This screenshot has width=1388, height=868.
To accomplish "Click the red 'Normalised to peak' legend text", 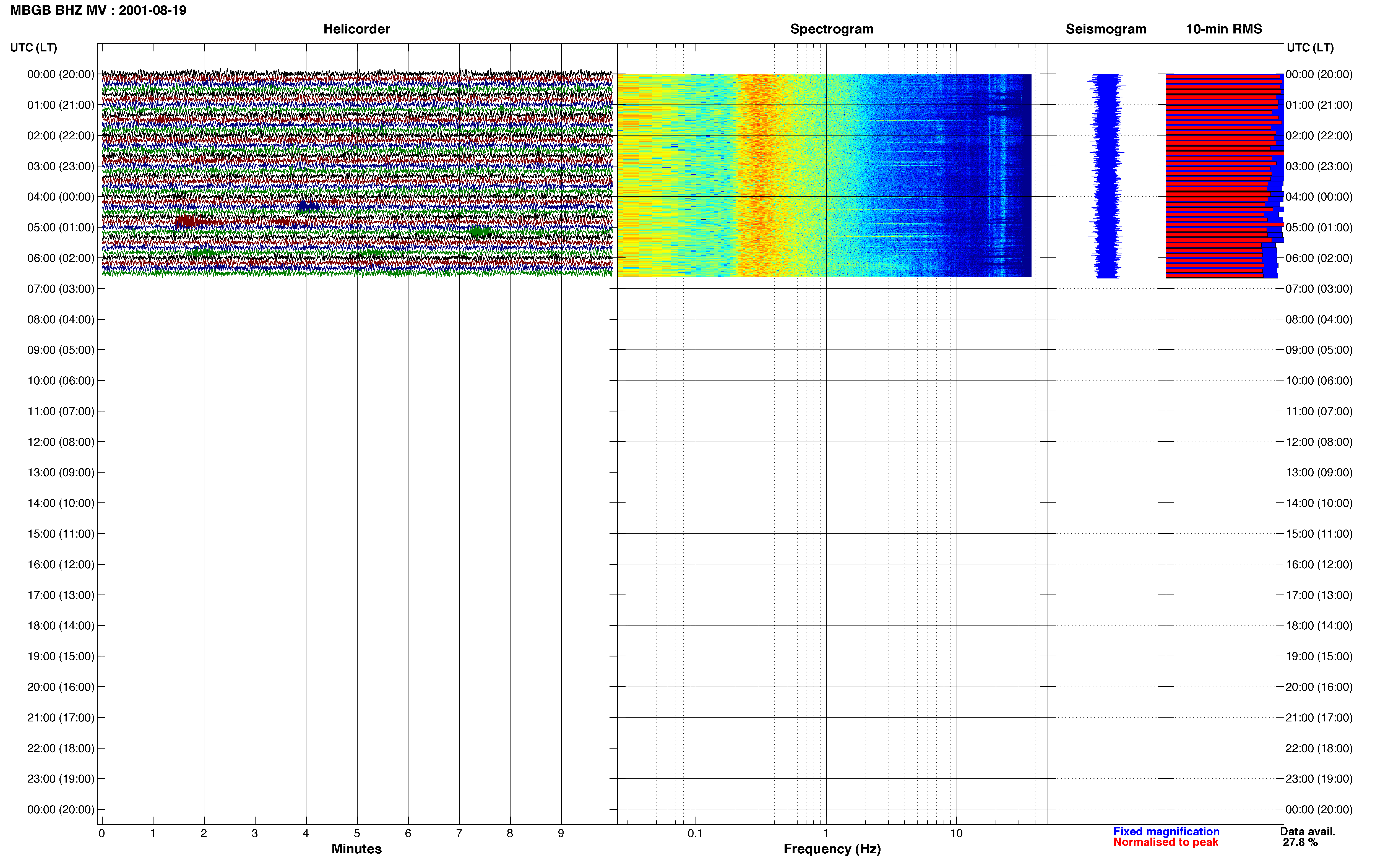I will (1166, 843).
